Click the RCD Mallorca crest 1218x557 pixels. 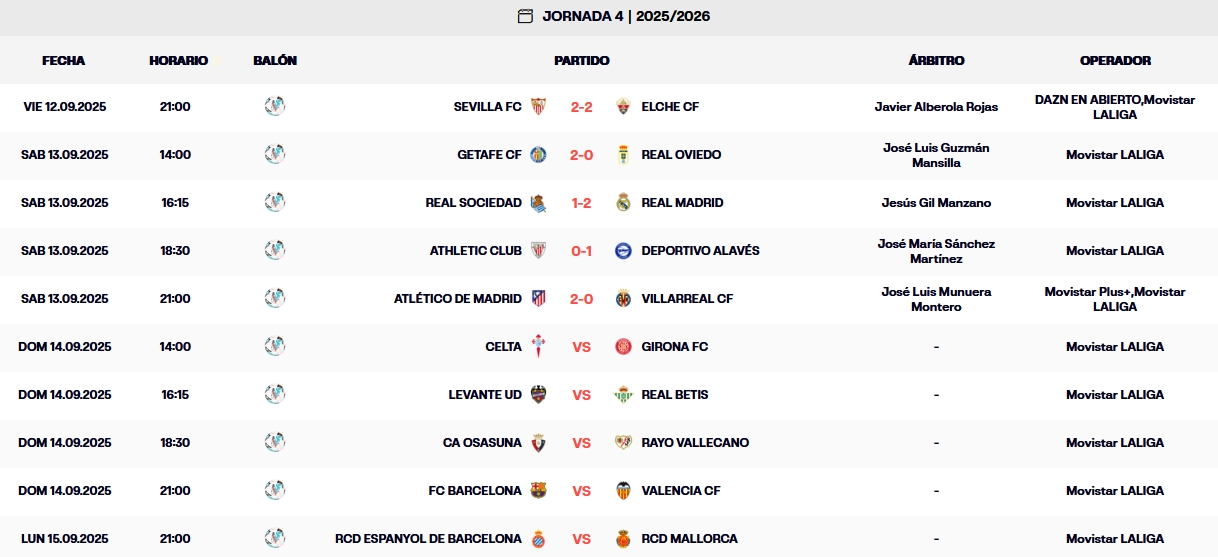(x=624, y=539)
